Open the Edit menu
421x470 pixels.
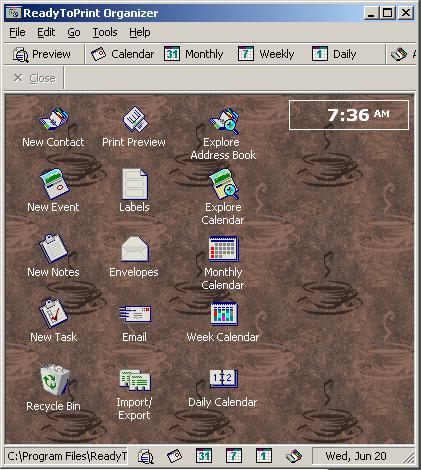(46, 32)
